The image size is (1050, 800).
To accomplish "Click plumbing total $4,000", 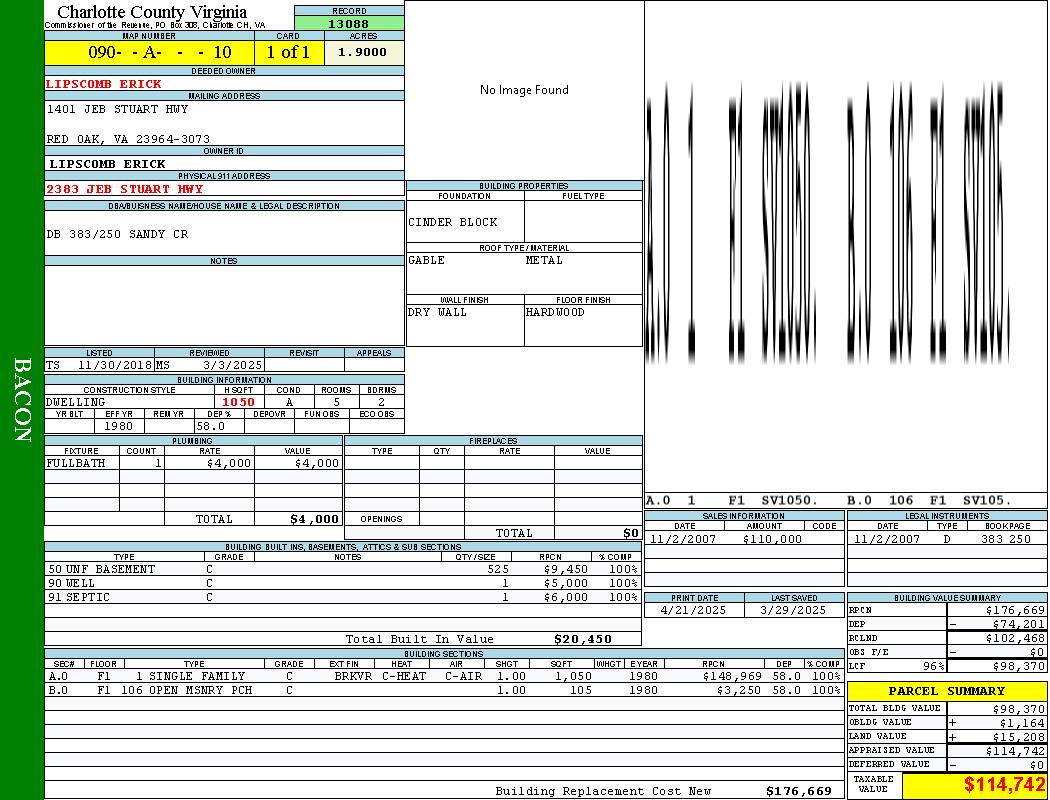I will click(315, 519).
